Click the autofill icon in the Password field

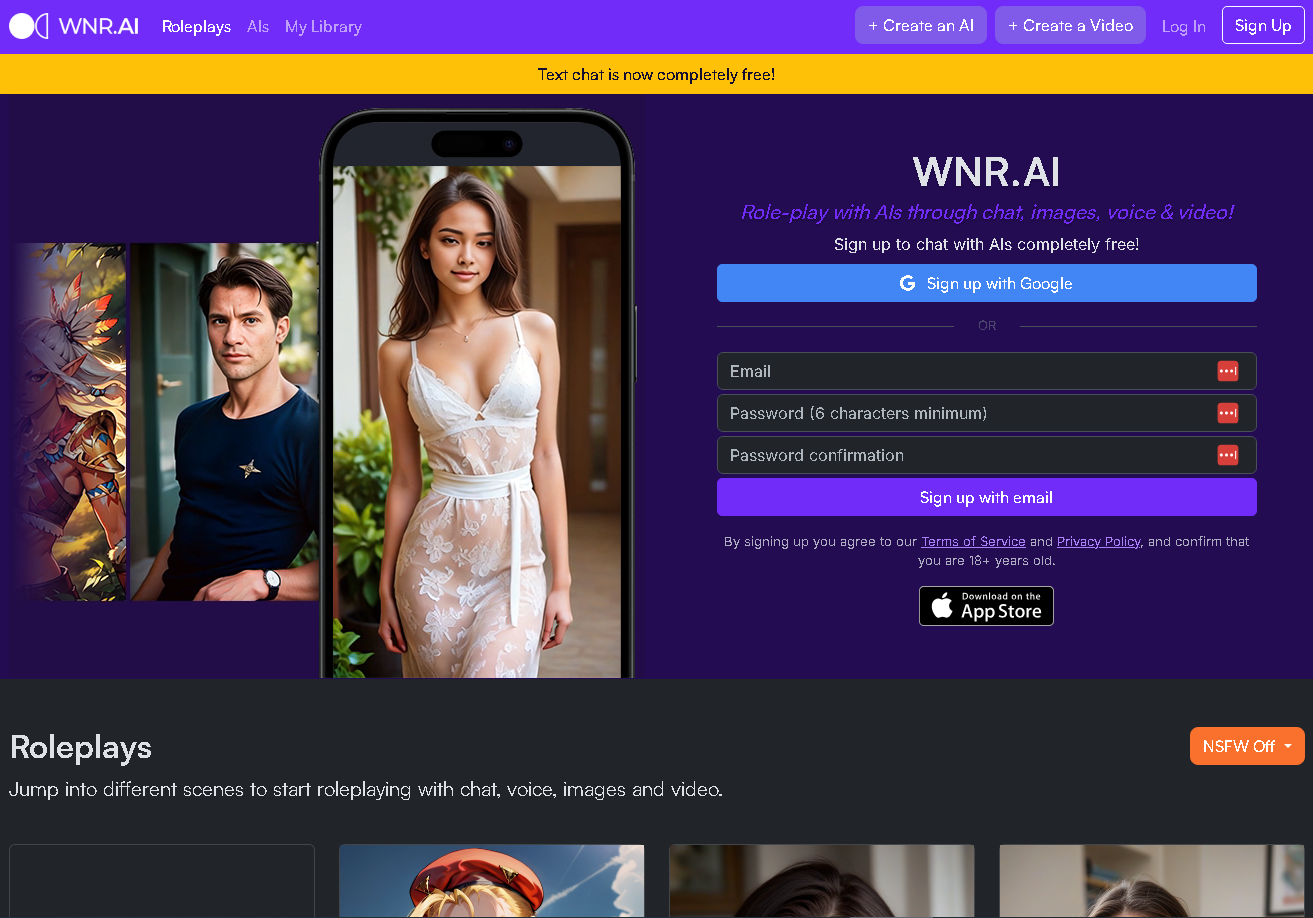click(x=1227, y=412)
